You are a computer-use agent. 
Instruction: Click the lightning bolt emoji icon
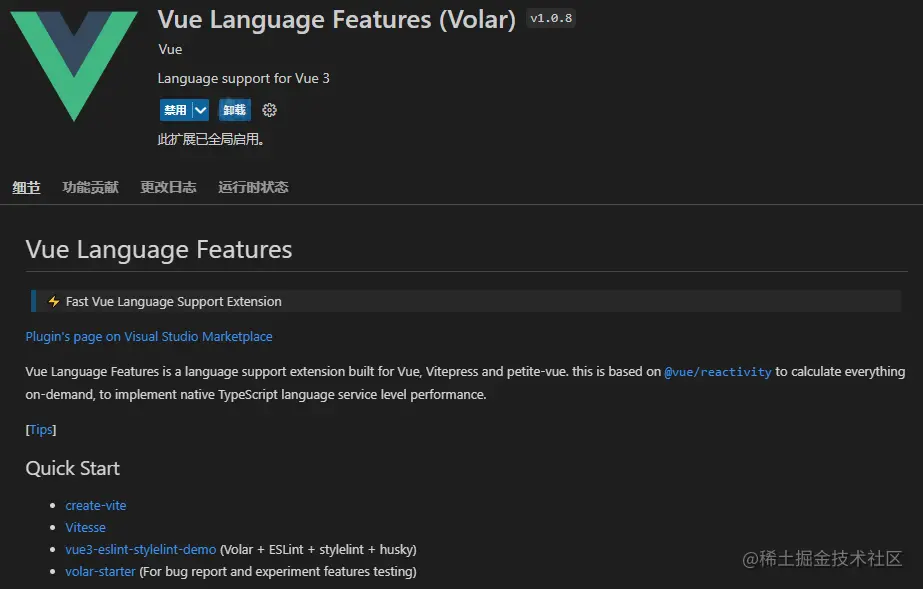coord(54,302)
